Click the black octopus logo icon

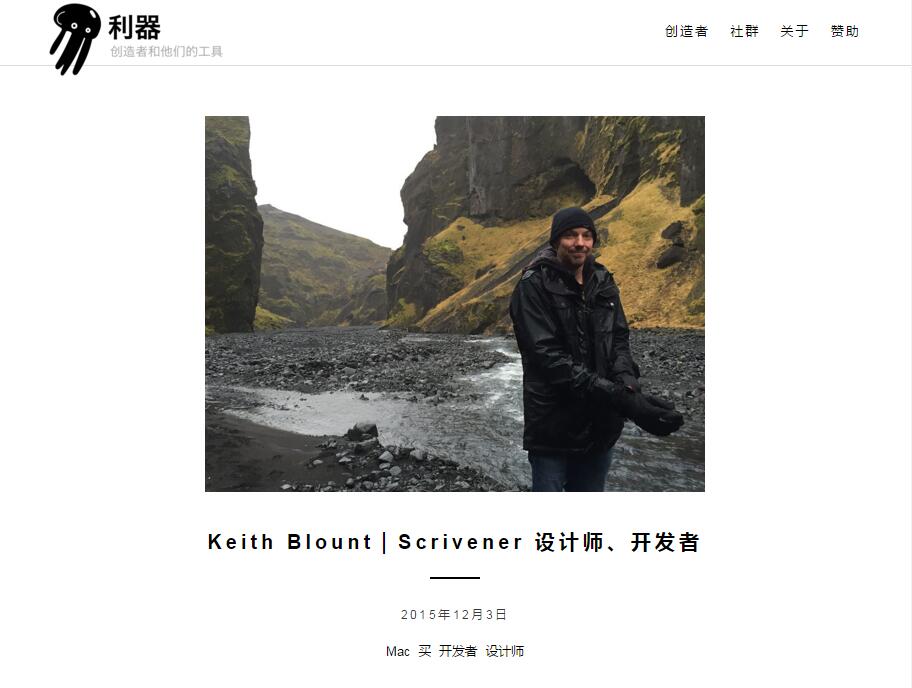coord(74,39)
